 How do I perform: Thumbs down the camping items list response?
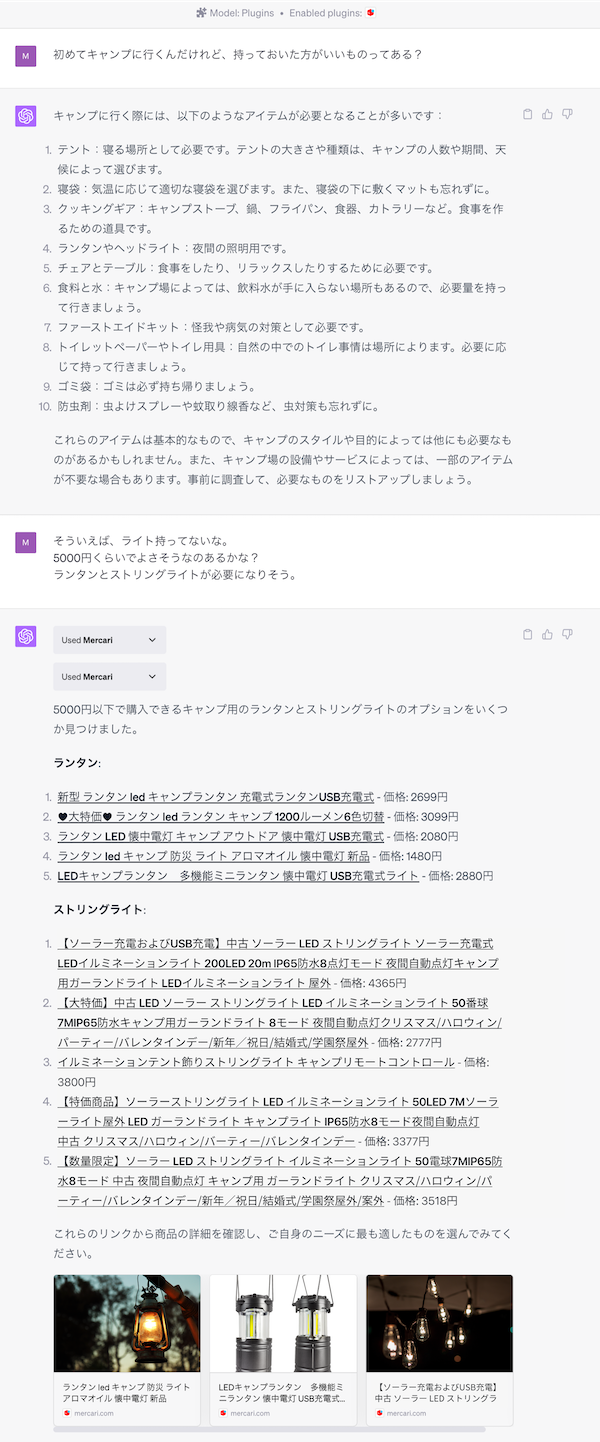click(567, 114)
